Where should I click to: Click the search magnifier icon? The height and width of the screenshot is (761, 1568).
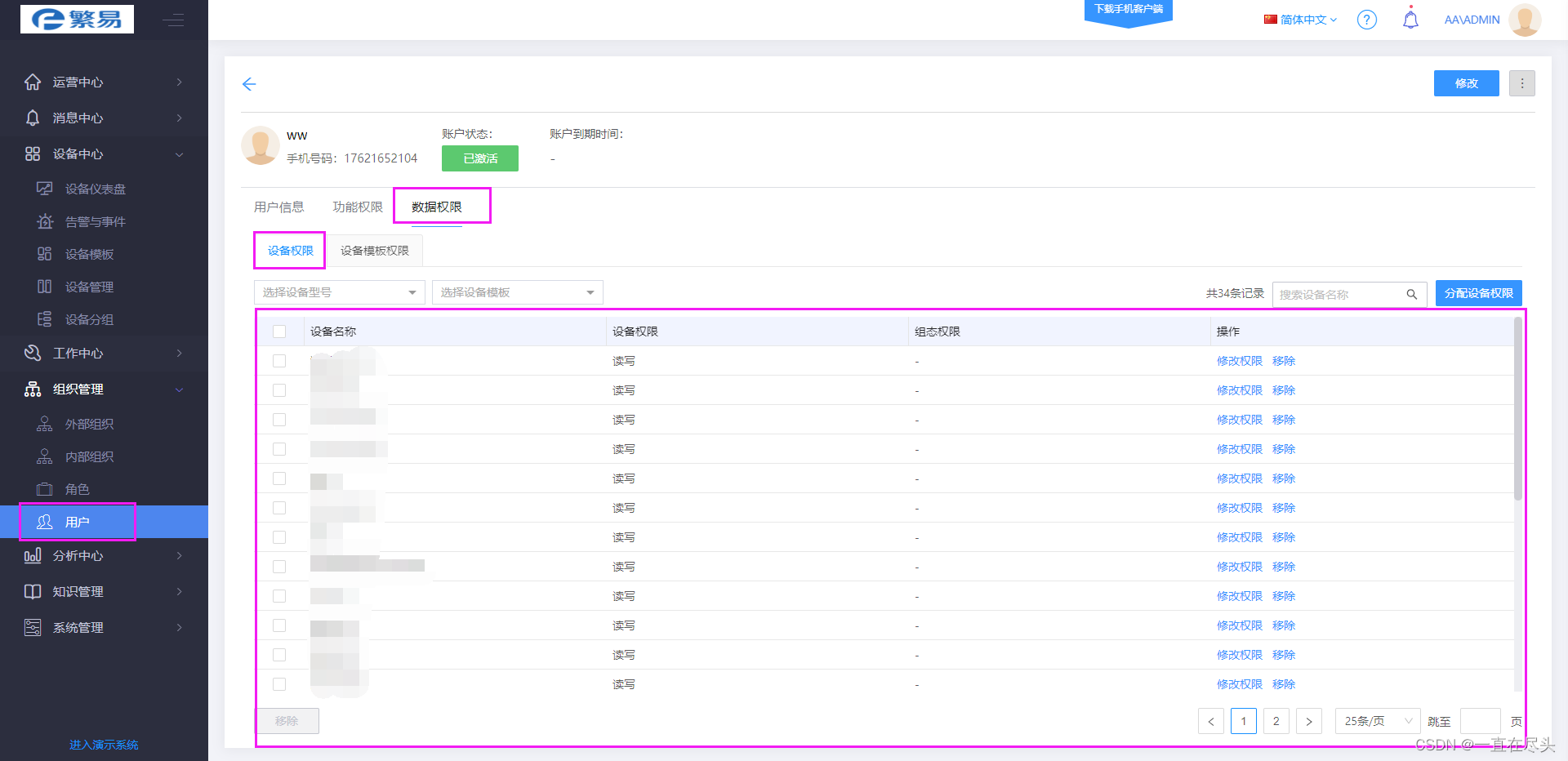click(1411, 294)
